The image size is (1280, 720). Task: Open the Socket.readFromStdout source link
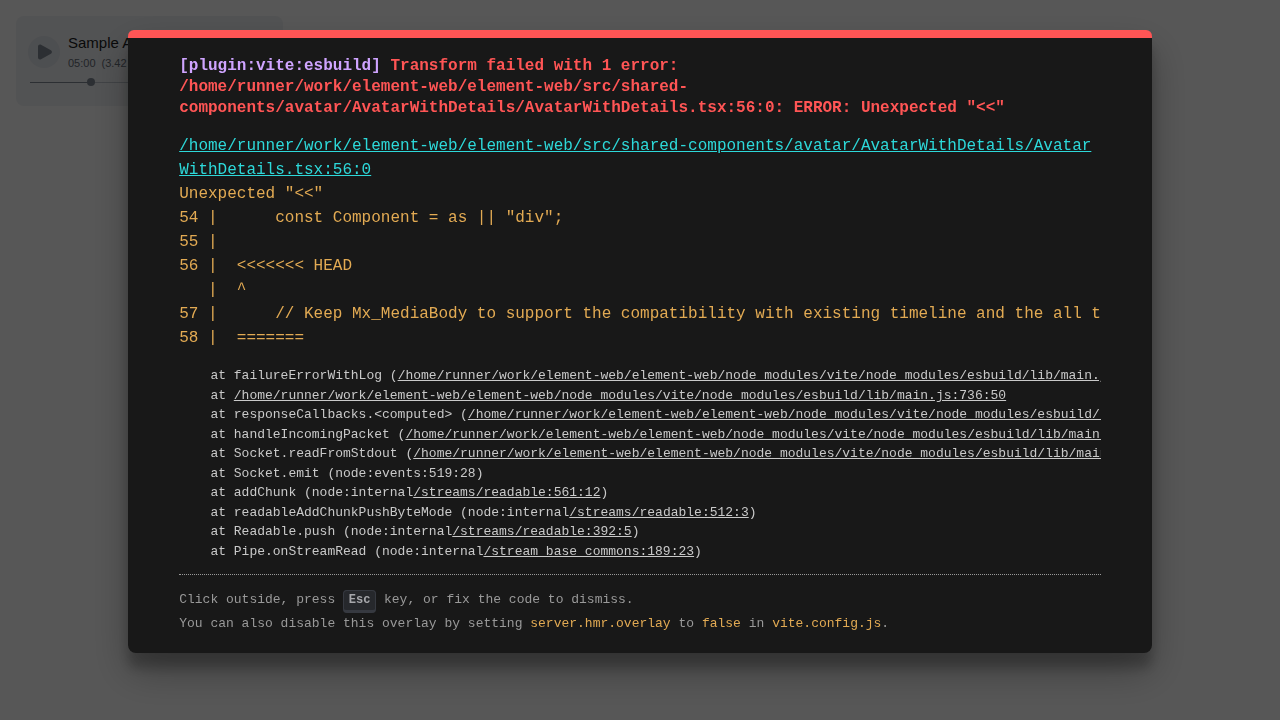[x=755, y=454]
